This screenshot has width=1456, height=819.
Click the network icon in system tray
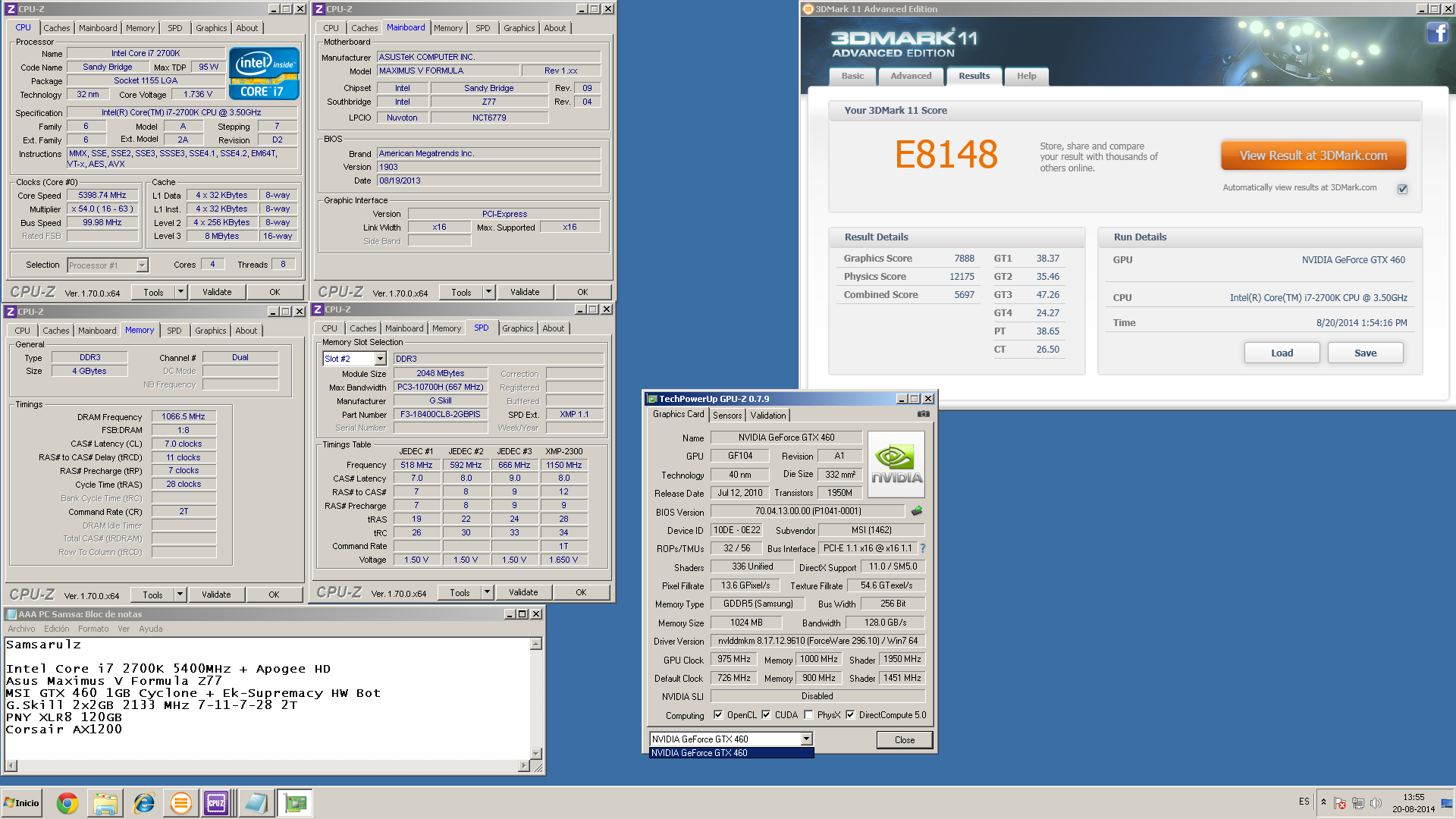(1357, 803)
